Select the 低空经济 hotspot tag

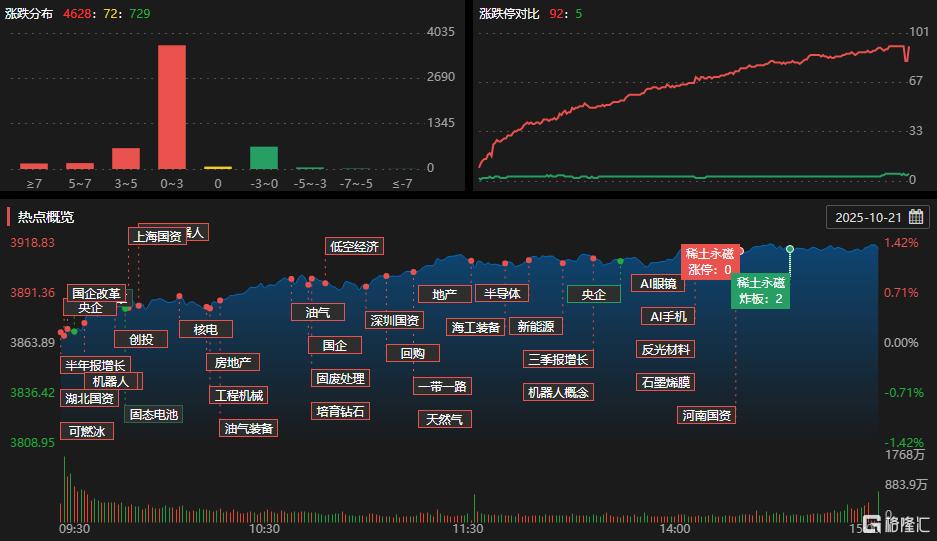click(354, 246)
